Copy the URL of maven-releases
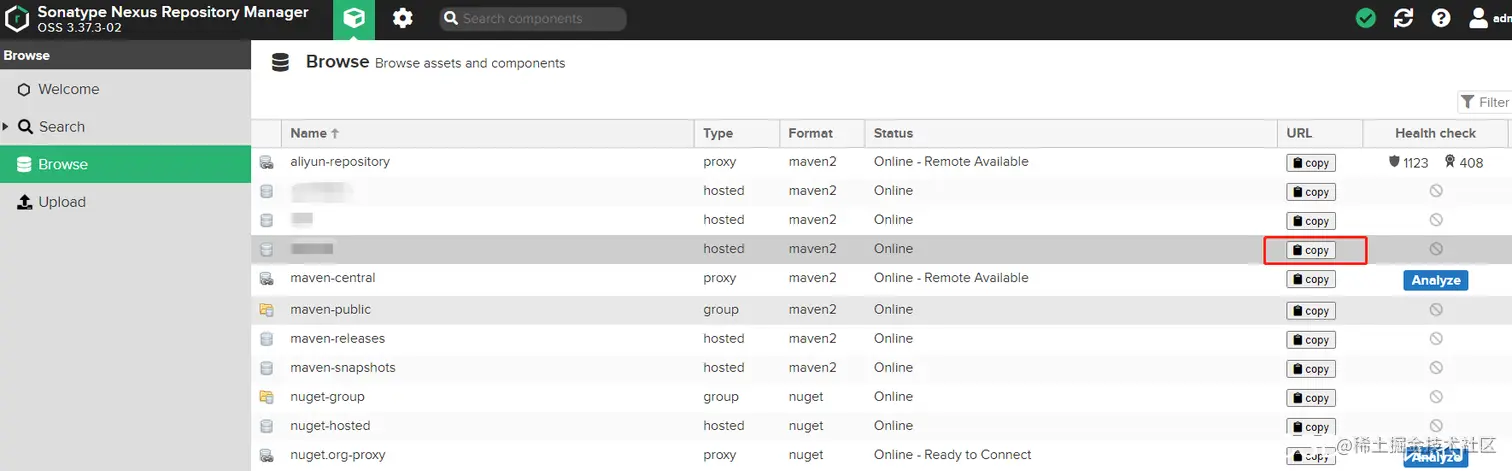The image size is (1512, 471). 1310,340
